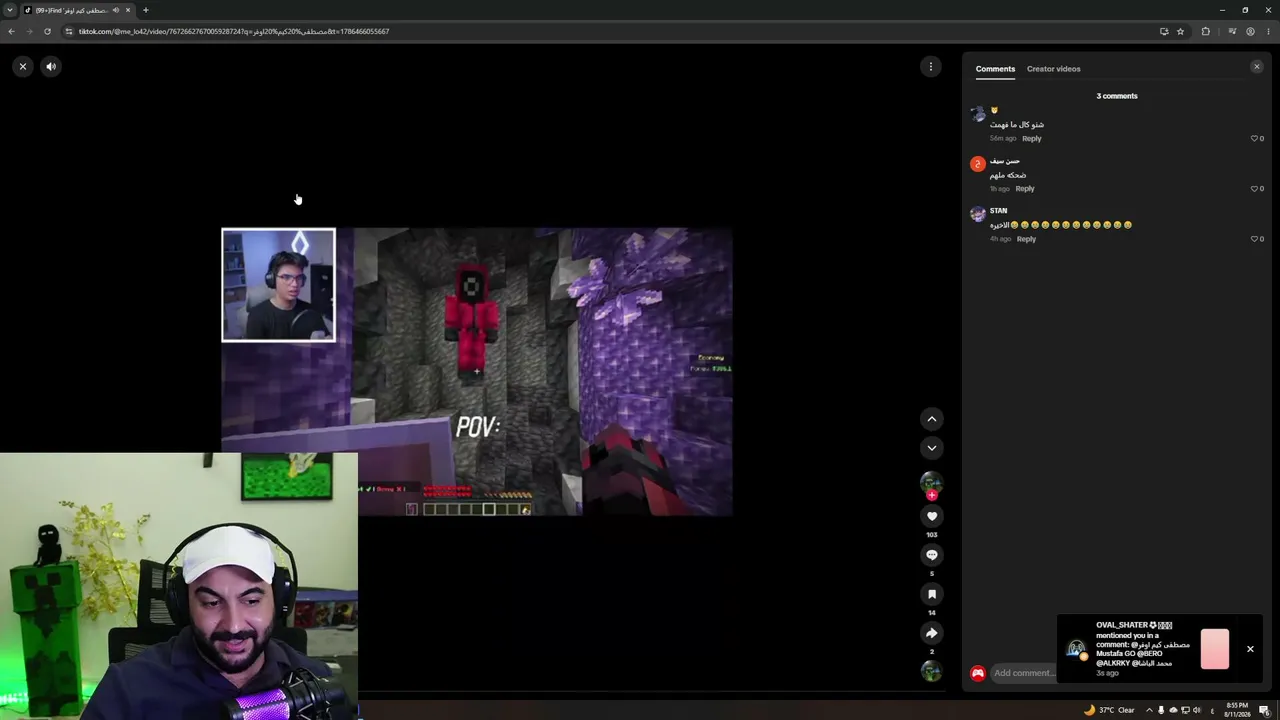Dismiss the OVAL_SHATER mention notification
The image size is (1280, 720).
pos(1250,649)
